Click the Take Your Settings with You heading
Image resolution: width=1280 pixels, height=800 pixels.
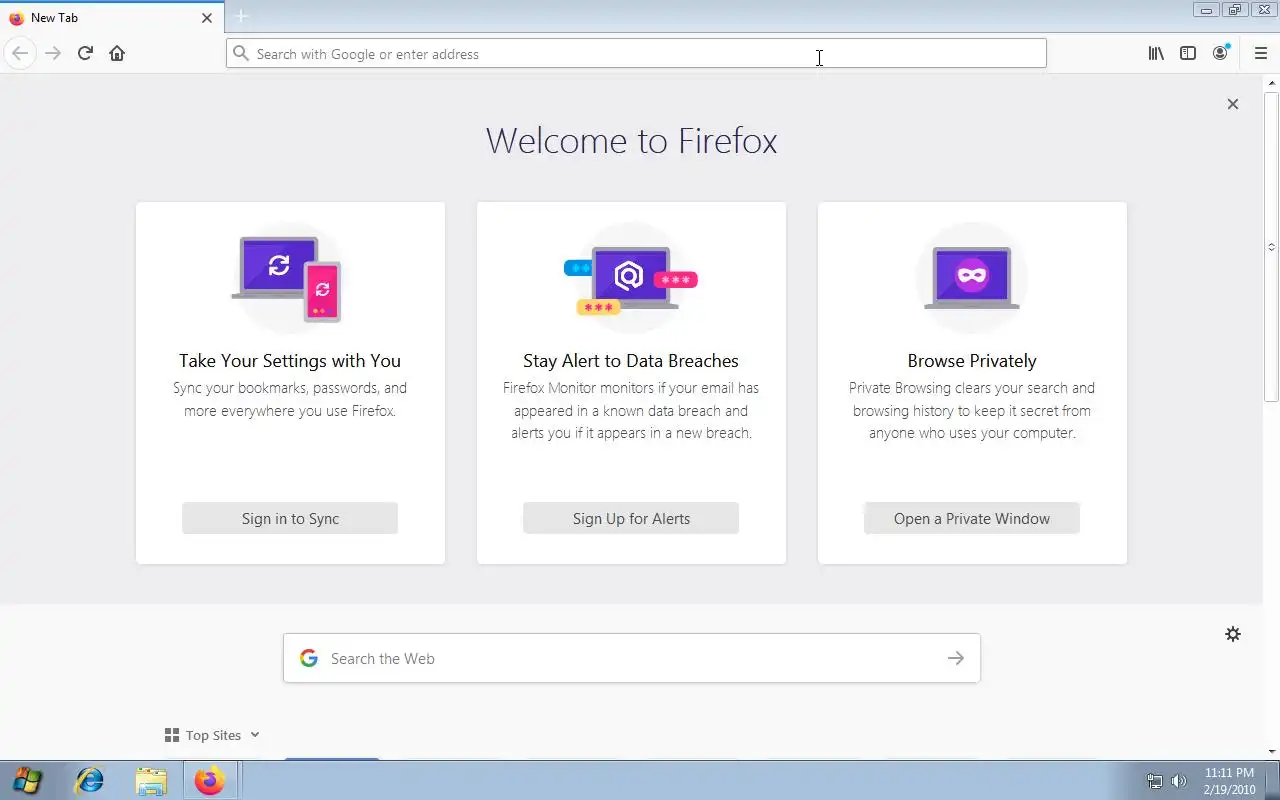290,361
